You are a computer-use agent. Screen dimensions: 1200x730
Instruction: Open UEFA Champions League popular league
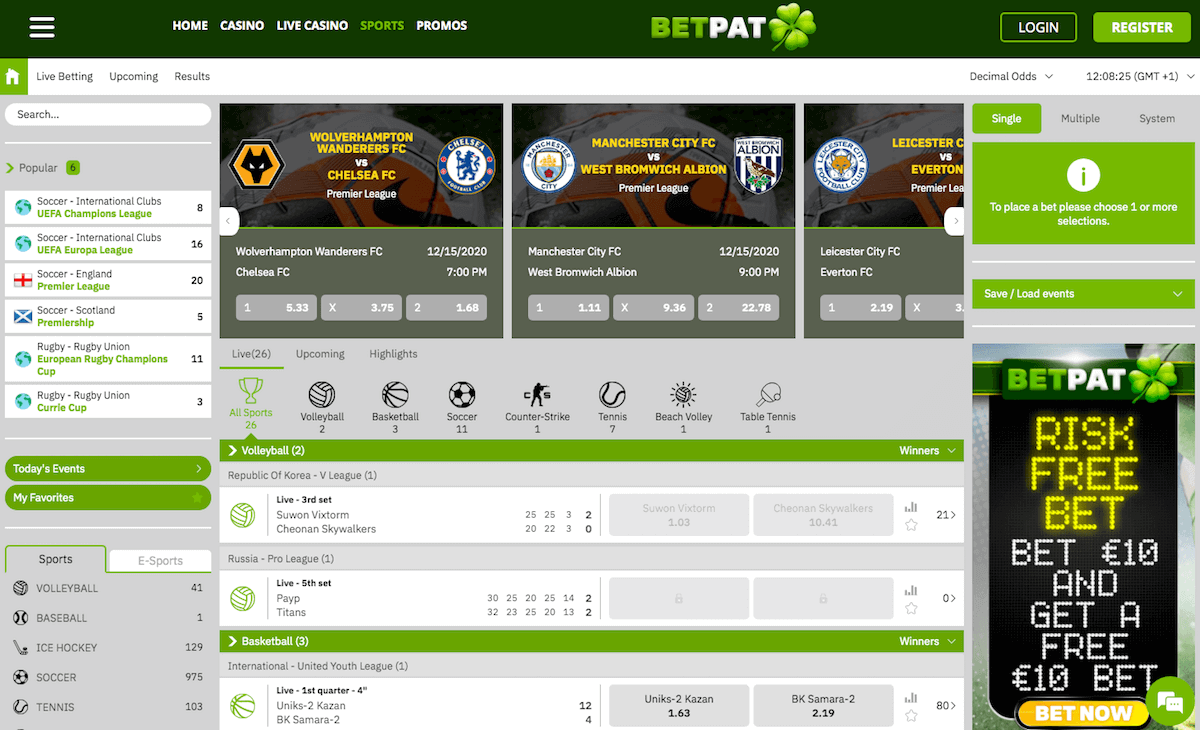[x=108, y=208]
